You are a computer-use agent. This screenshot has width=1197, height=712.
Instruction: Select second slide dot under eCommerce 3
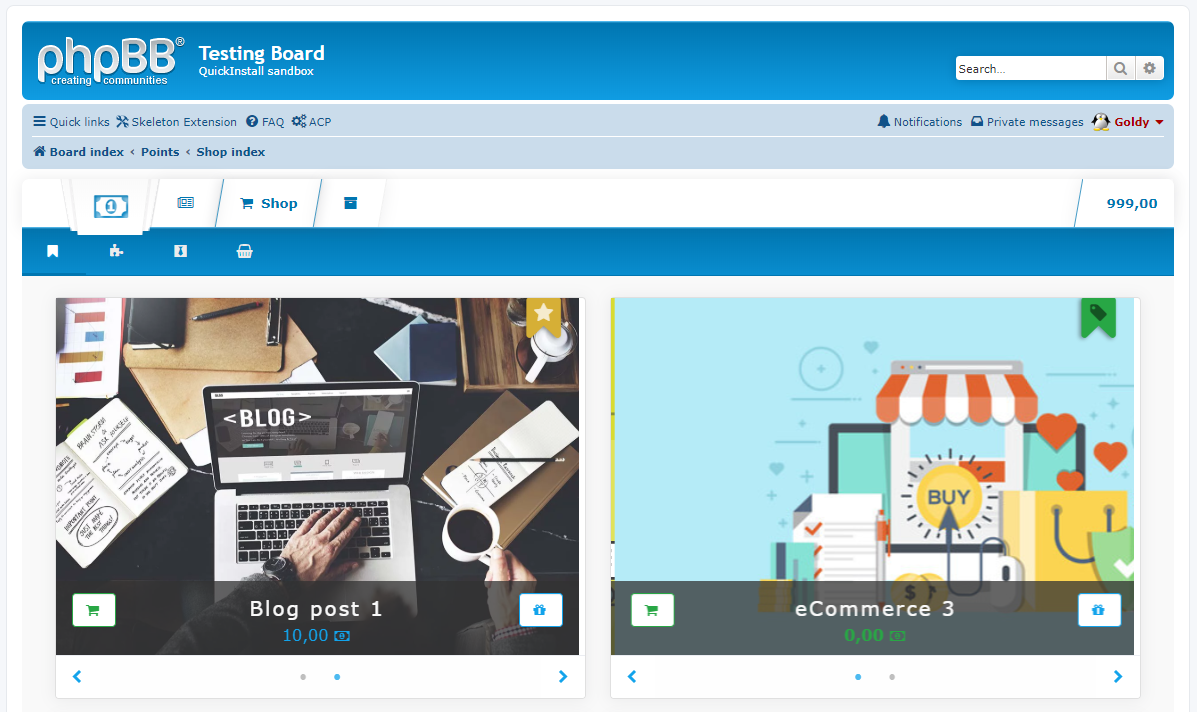(892, 677)
